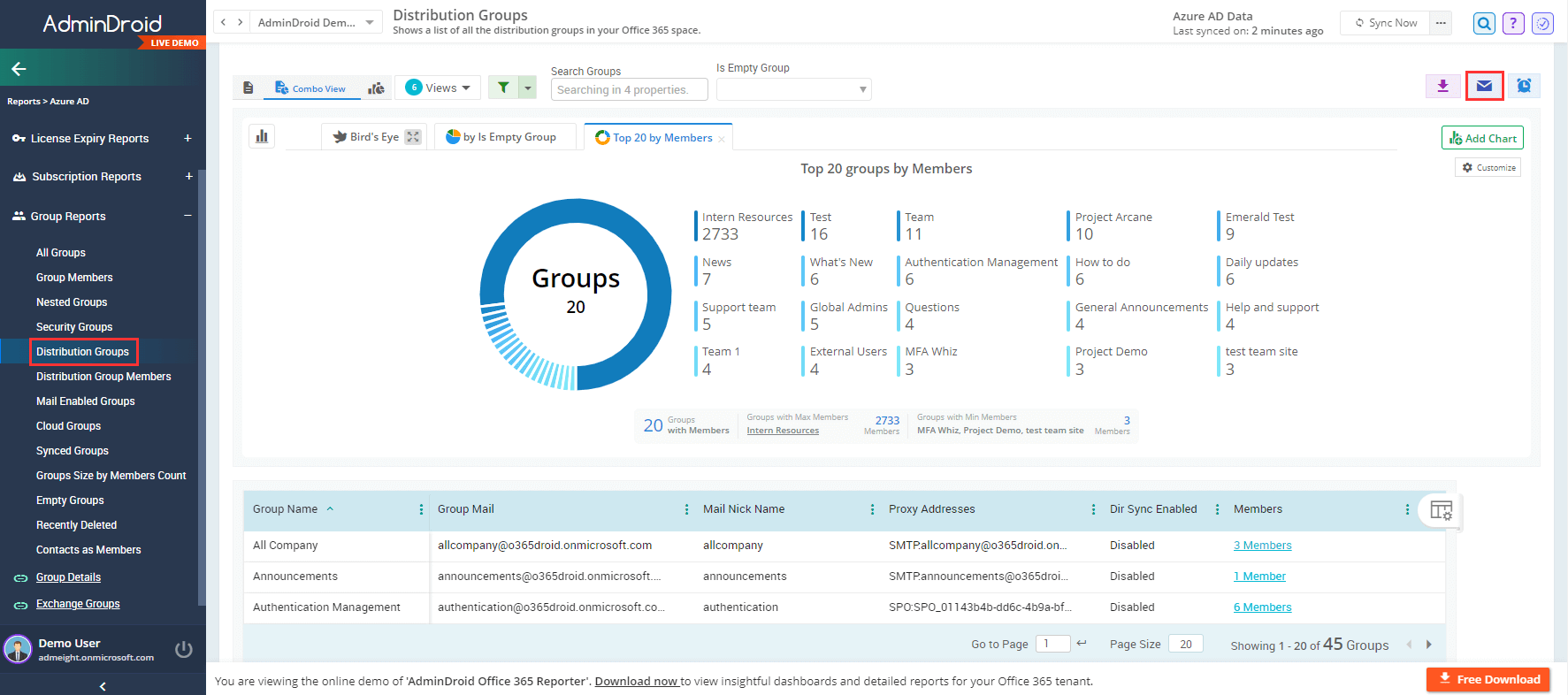Viewport: 1568px width, 695px height.
Task: Click the schedule alarm clock icon
Action: [x=1524, y=86]
